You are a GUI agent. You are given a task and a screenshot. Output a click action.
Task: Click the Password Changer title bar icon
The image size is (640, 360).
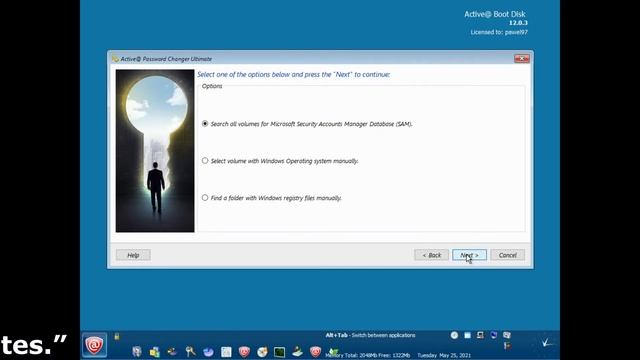click(115, 59)
